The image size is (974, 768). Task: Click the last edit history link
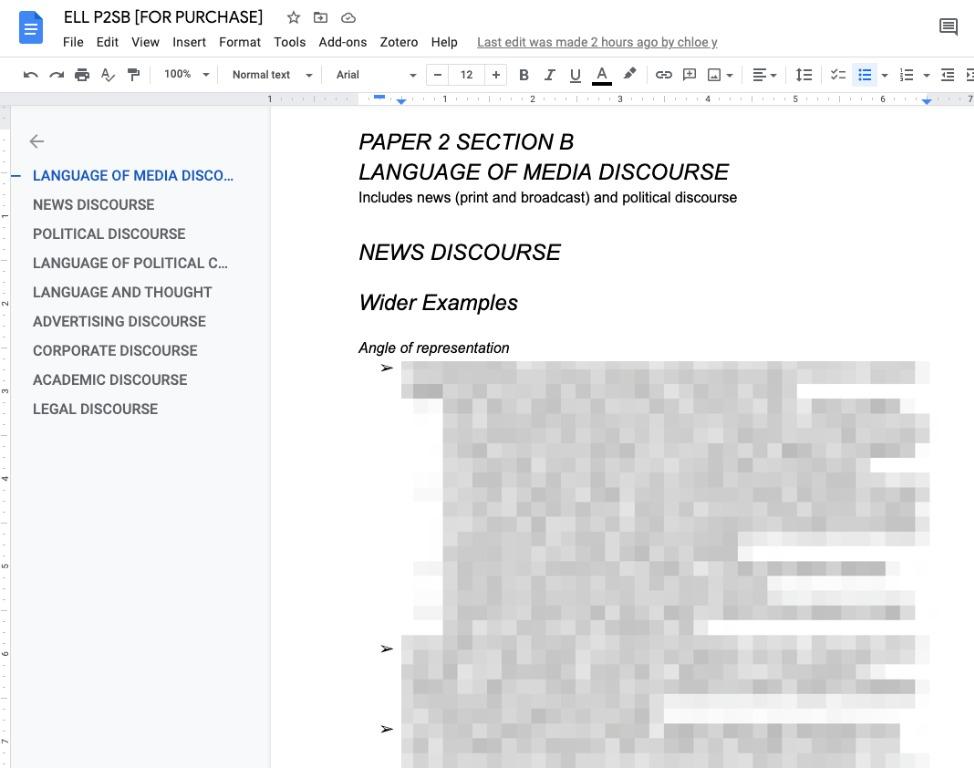(597, 42)
